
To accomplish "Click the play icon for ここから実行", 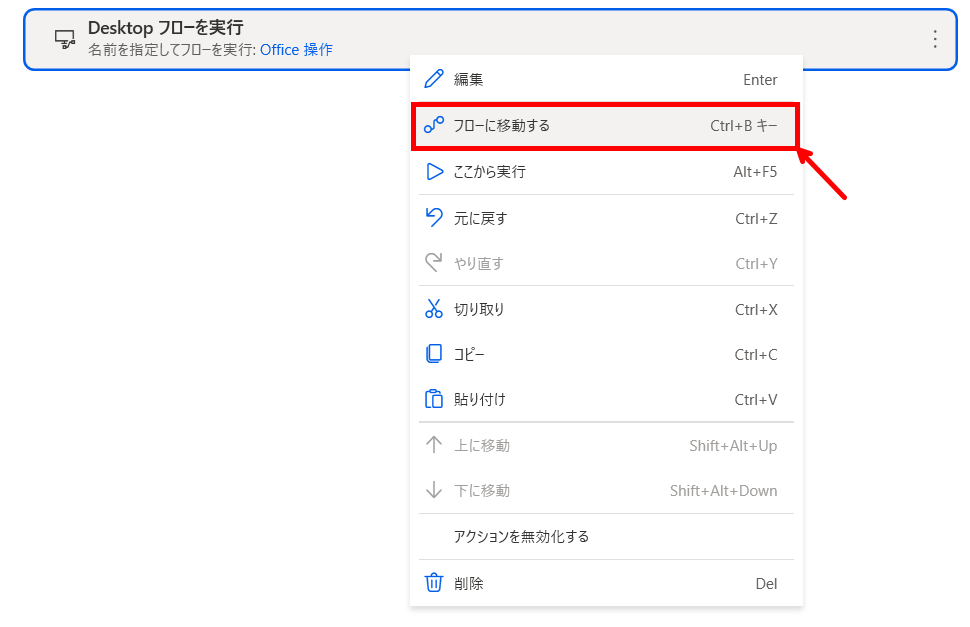I will click(434, 172).
